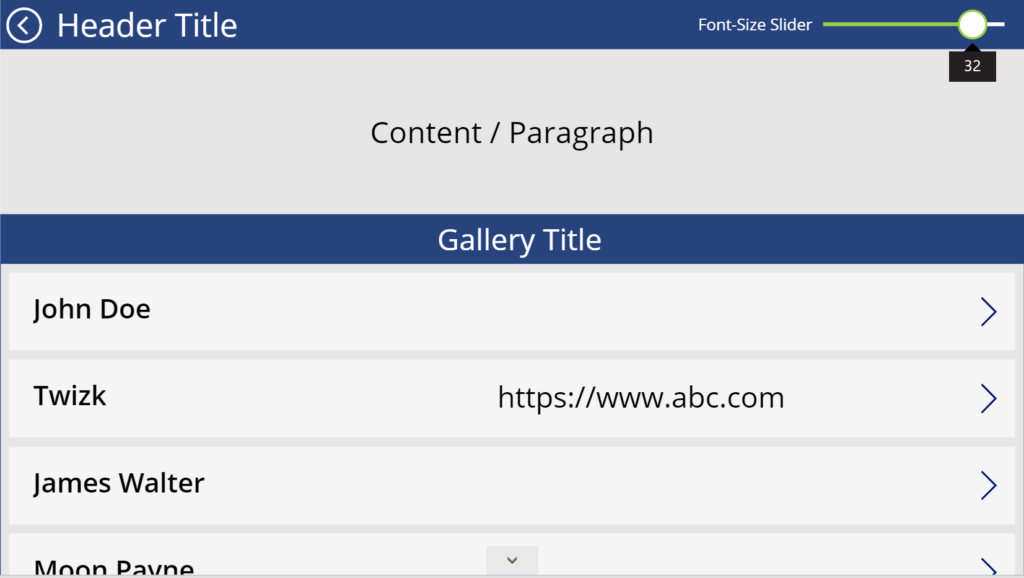This screenshot has height=578, width=1024.
Task: Click the Font-Size Slider label
Action: tap(755, 25)
